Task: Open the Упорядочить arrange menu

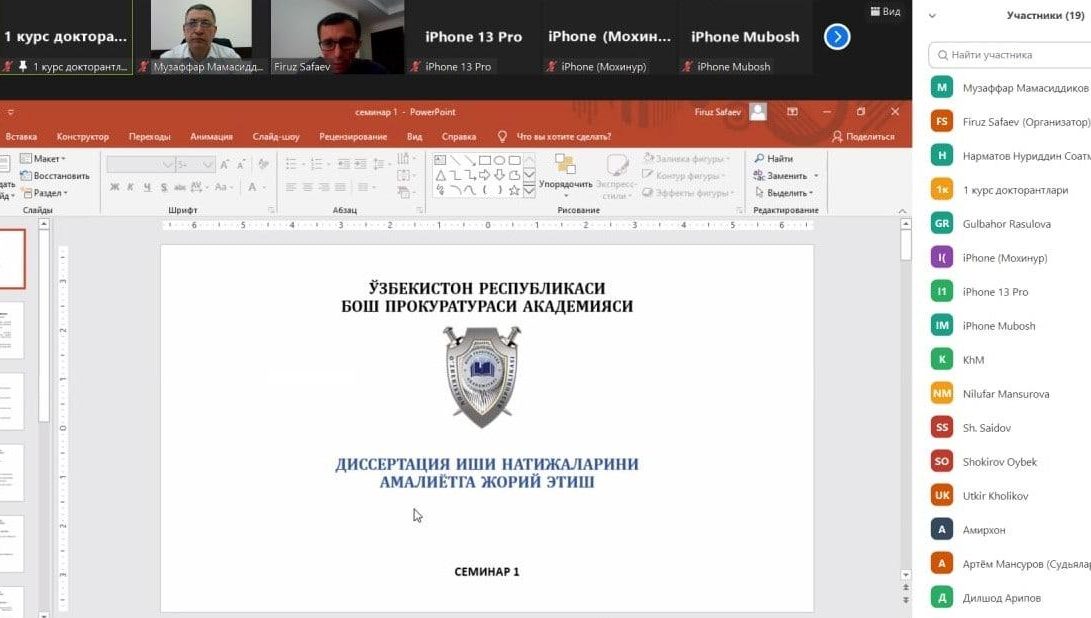Action: pyautogui.click(x=565, y=174)
